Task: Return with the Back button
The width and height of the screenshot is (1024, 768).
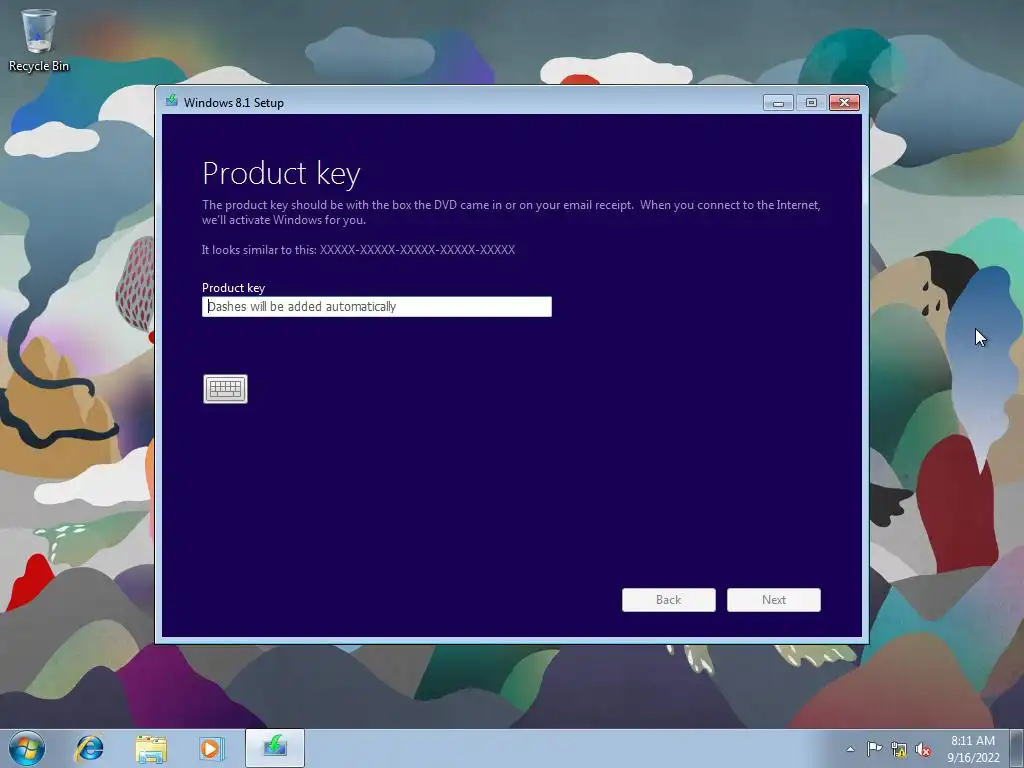Action: pyautogui.click(x=668, y=600)
